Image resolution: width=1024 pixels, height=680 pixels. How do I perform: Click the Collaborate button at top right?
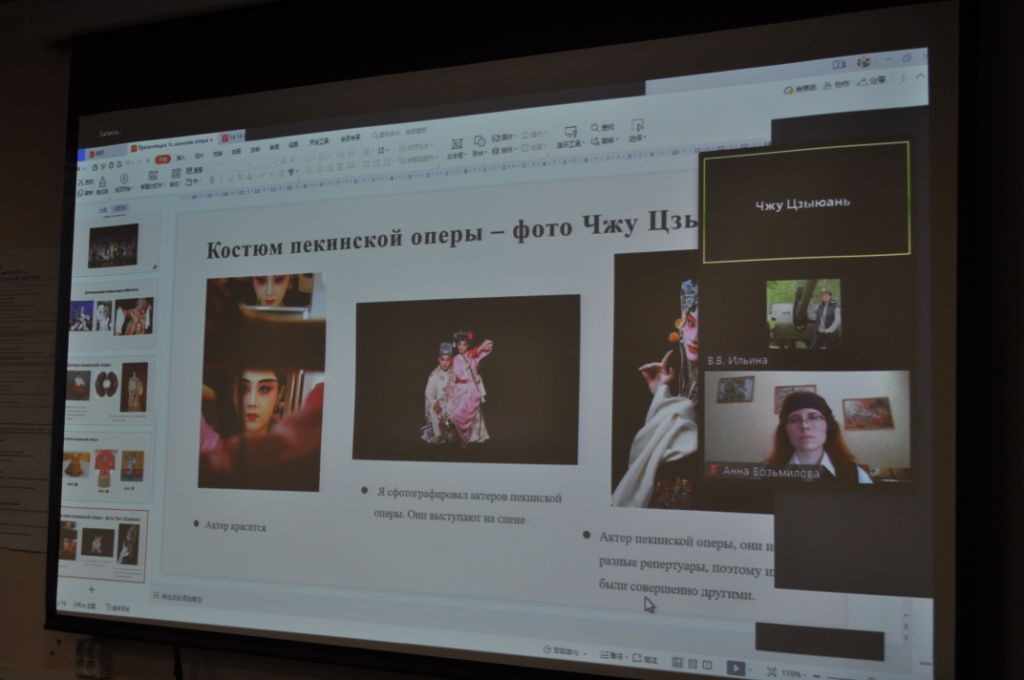837,84
